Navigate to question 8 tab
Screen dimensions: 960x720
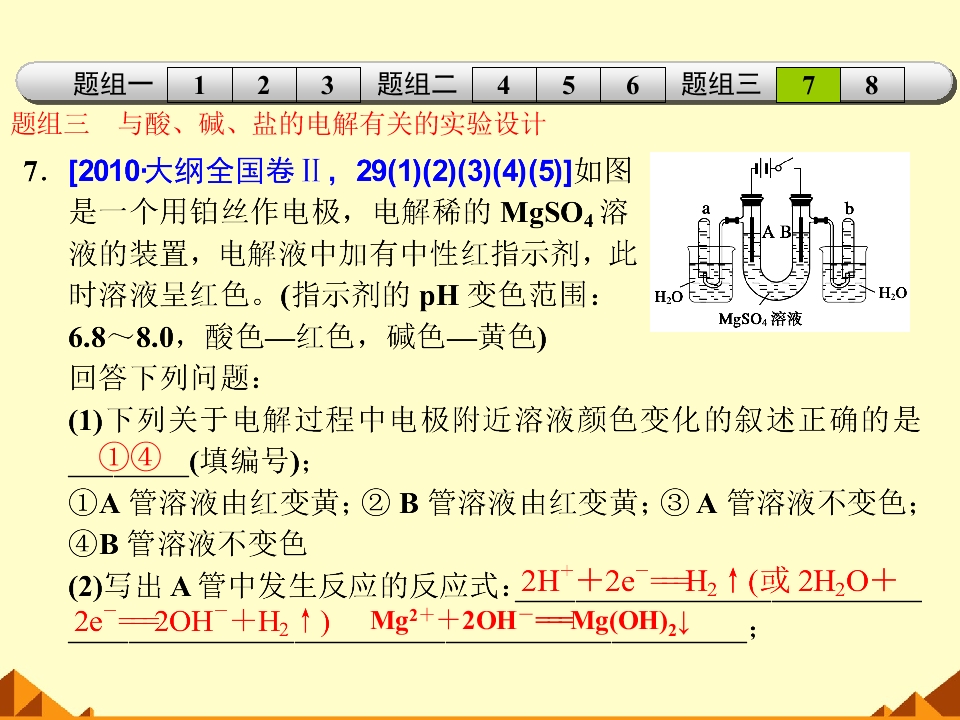pos(872,84)
